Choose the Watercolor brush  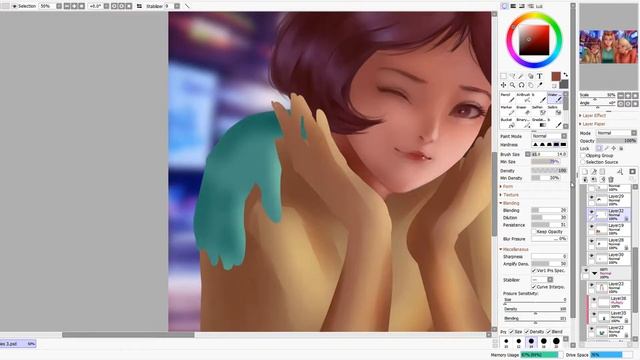554,98
